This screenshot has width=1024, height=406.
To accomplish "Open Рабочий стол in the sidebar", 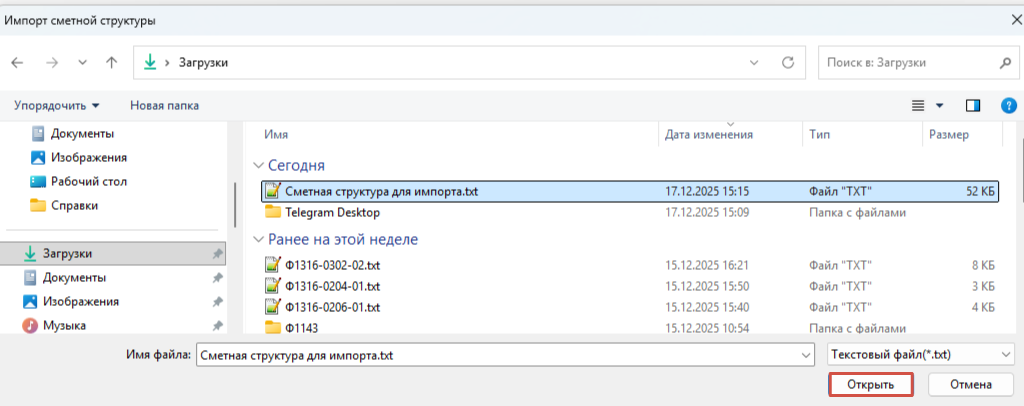I will 78,181.
